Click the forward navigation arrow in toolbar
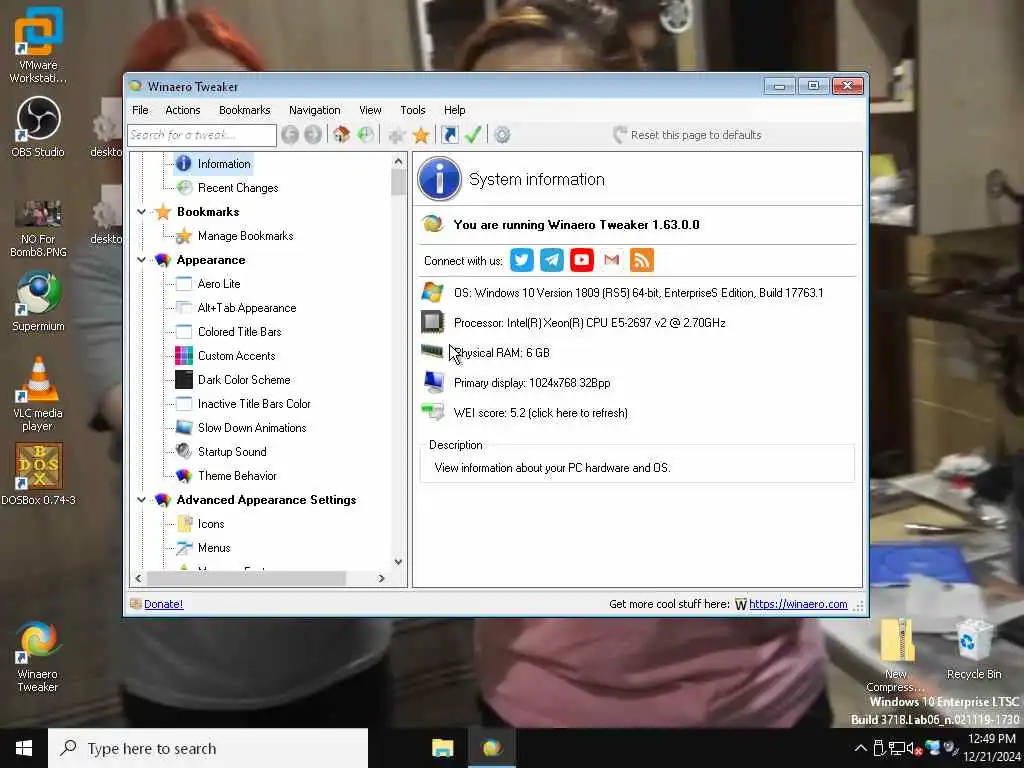This screenshot has width=1024, height=768. (x=313, y=135)
